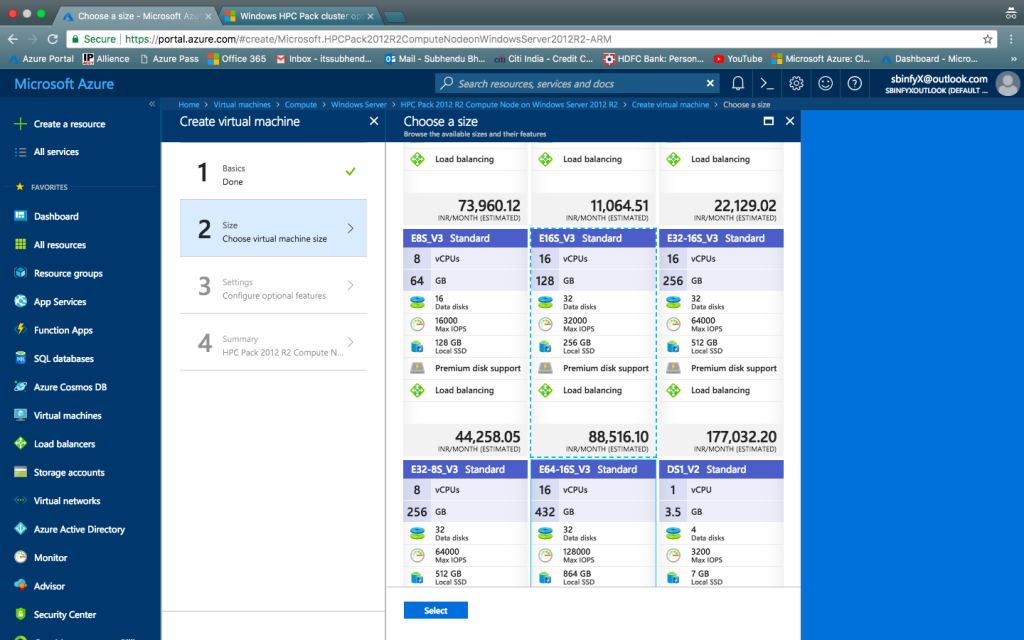The height and width of the screenshot is (640, 1024).
Task: Click Windows Server breadcrumb
Action: click(359, 104)
